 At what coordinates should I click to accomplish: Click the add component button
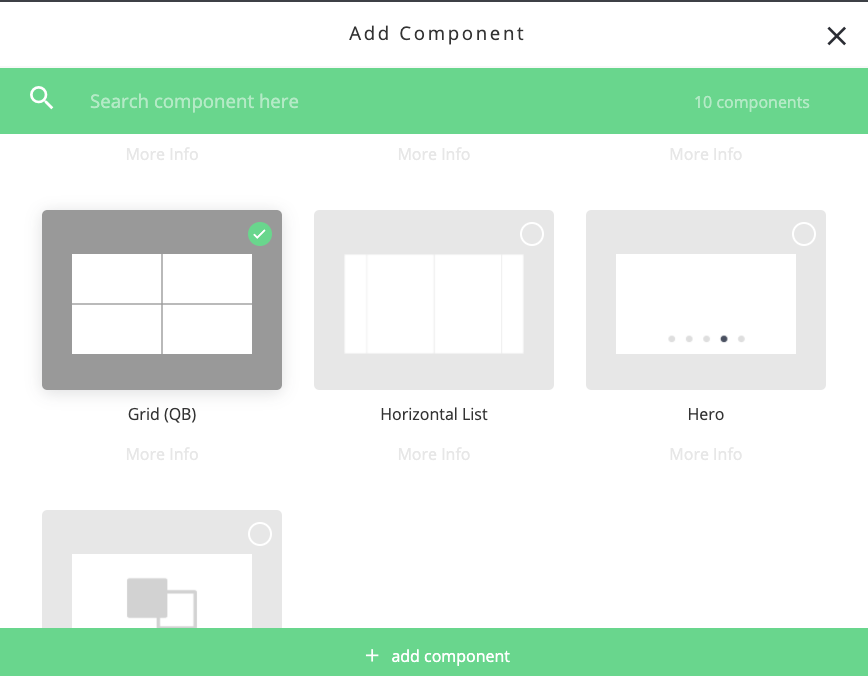pos(434,652)
